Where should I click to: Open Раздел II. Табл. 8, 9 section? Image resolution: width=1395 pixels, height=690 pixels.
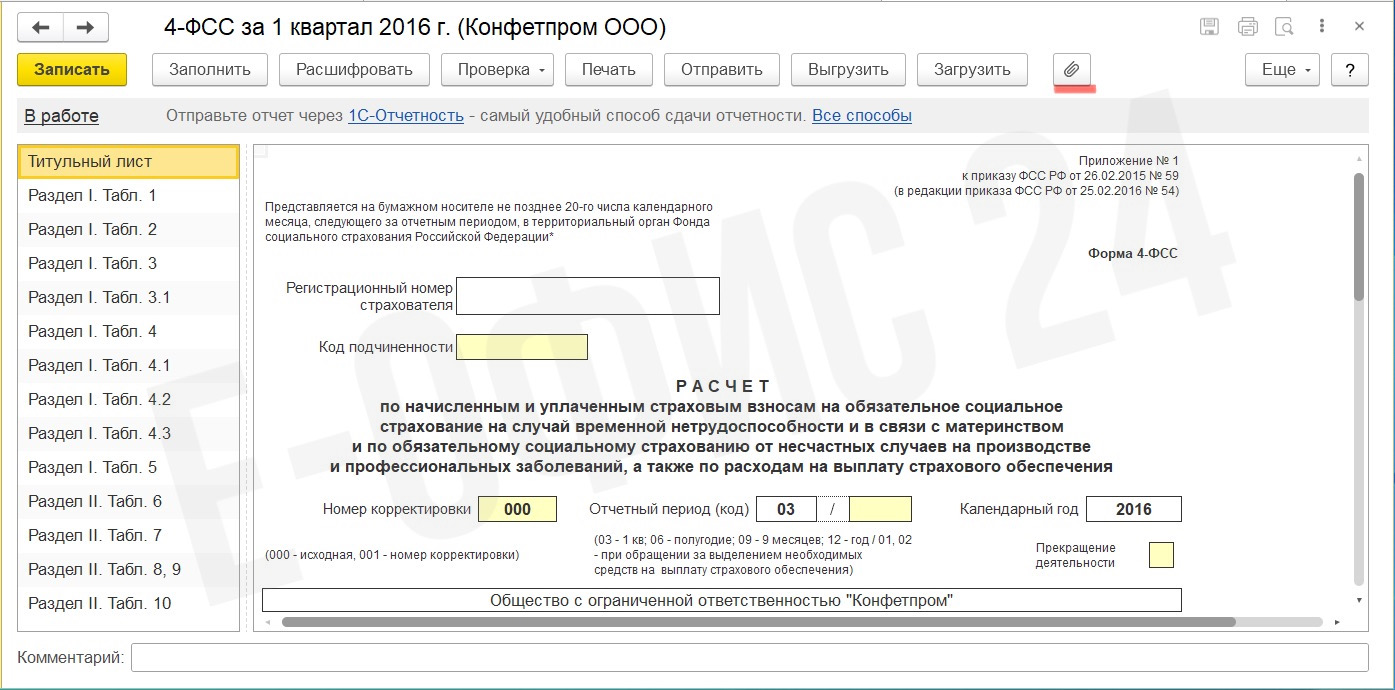(104, 569)
